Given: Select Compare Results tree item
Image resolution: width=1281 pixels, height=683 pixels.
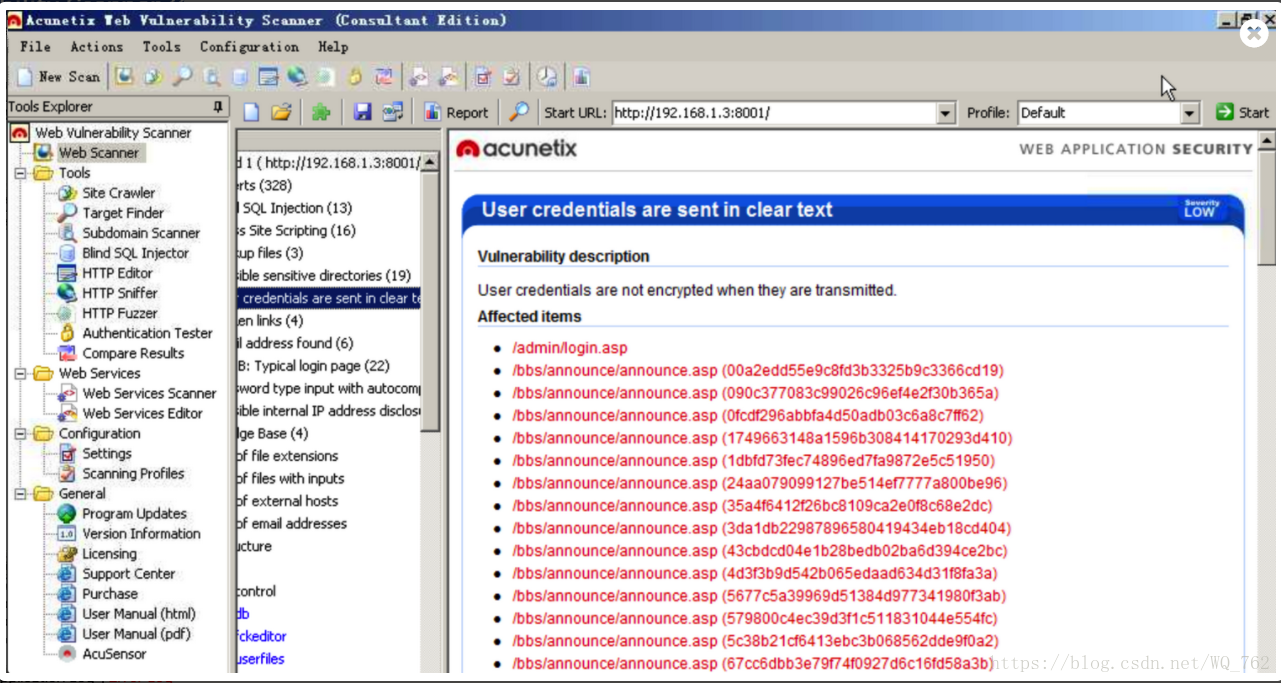Looking at the screenshot, I should (x=133, y=352).
